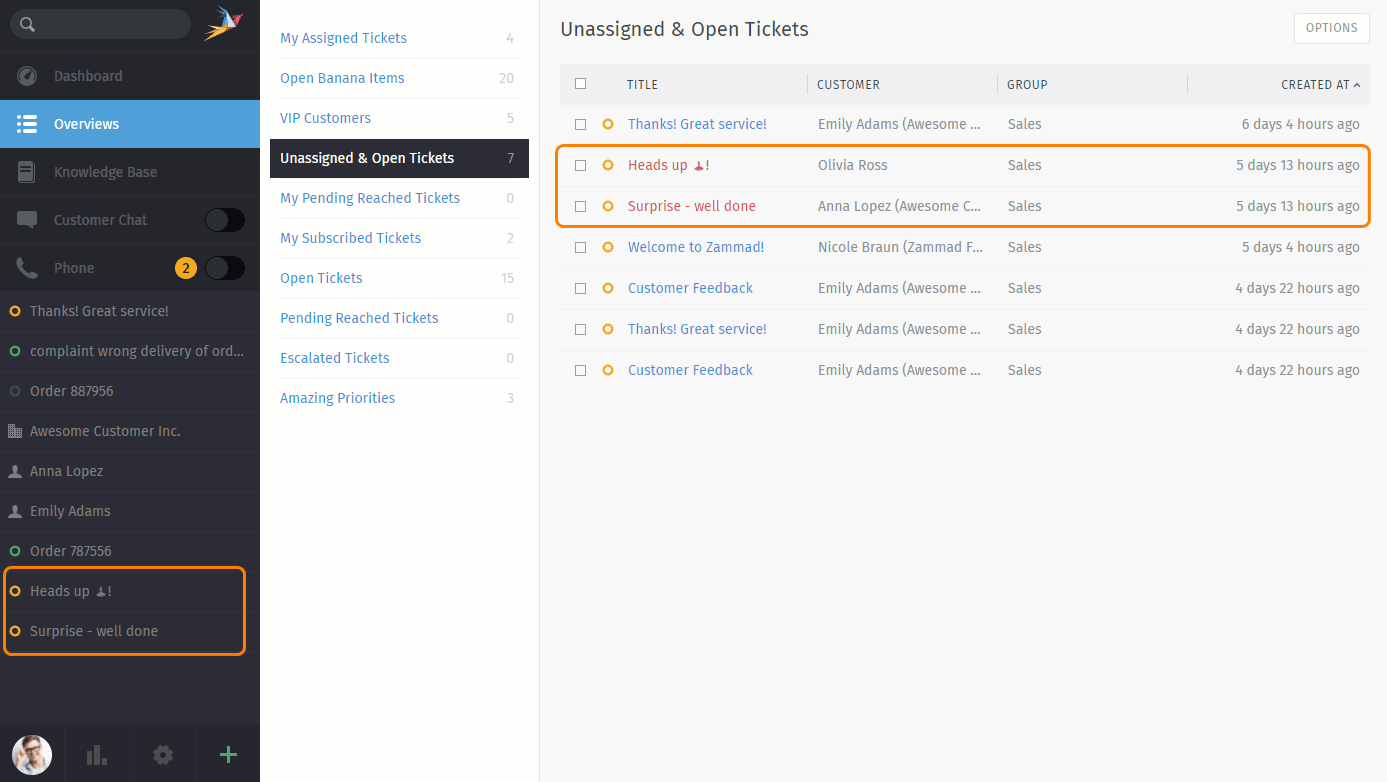Screen dimensions: 1387x782
Task: Select the VIP Customers overview
Action: (x=325, y=118)
